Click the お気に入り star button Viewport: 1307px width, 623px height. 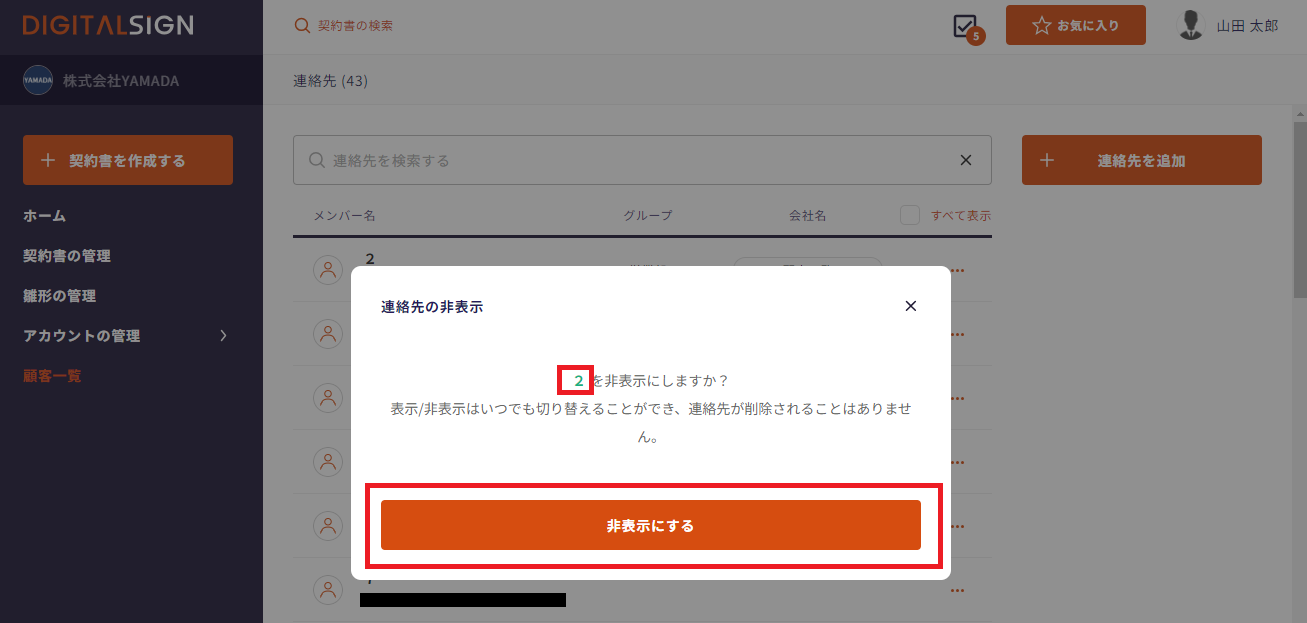pyautogui.click(x=1075, y=25)
